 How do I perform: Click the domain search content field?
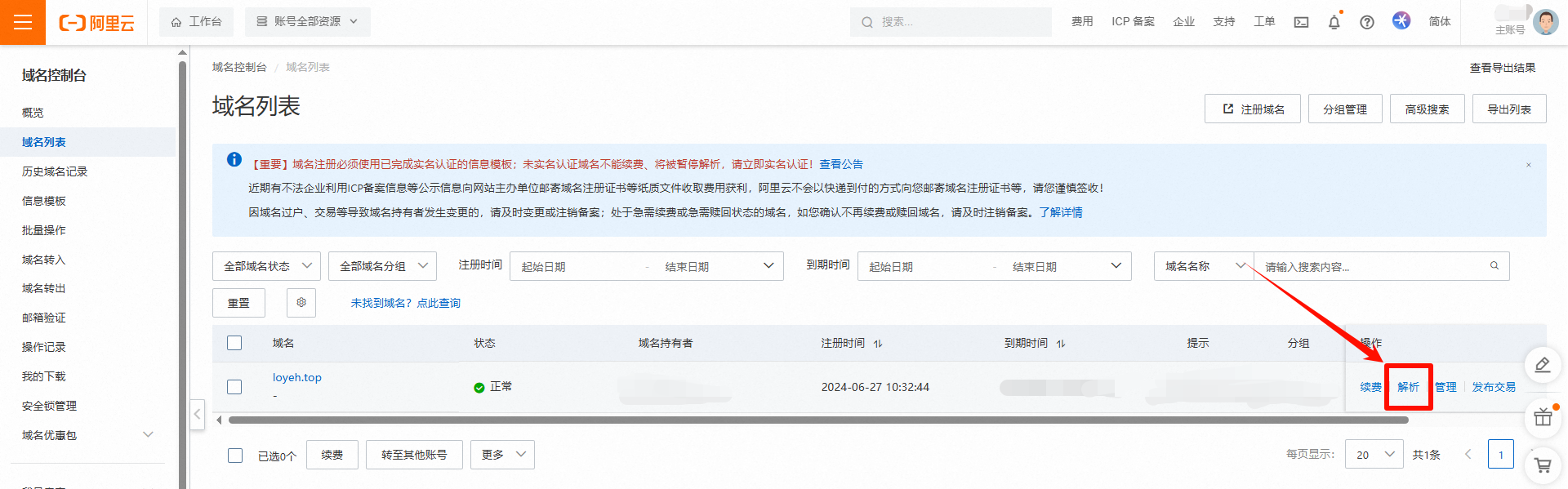[1382, 266]
